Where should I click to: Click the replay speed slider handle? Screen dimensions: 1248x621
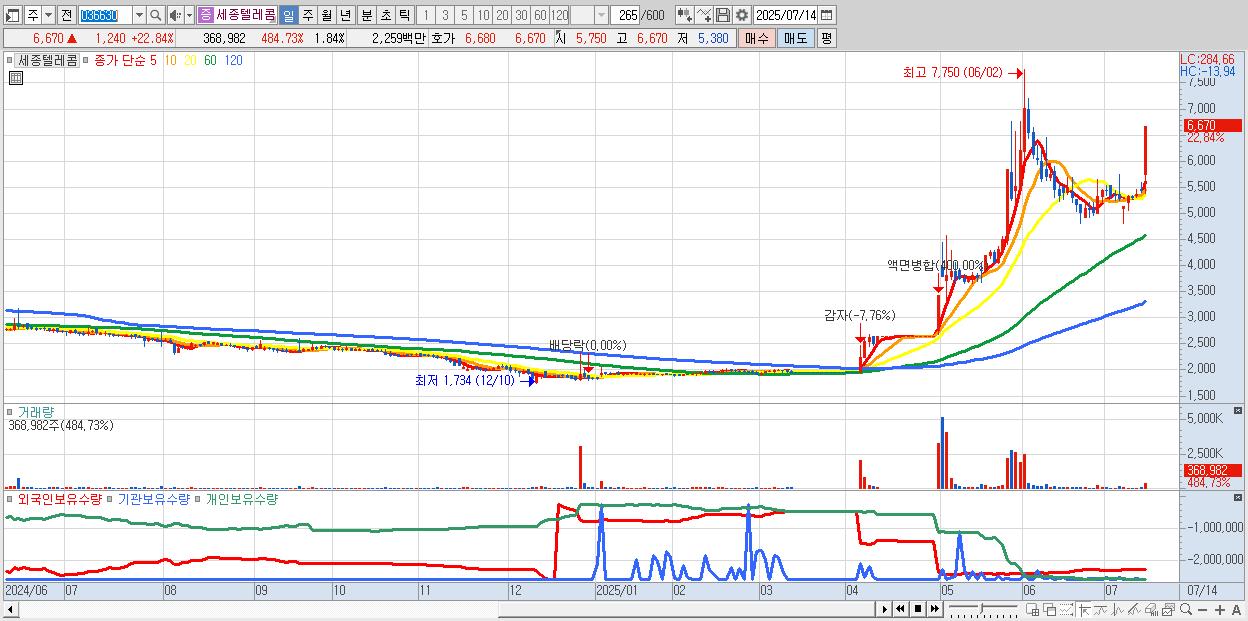(982, 607)
